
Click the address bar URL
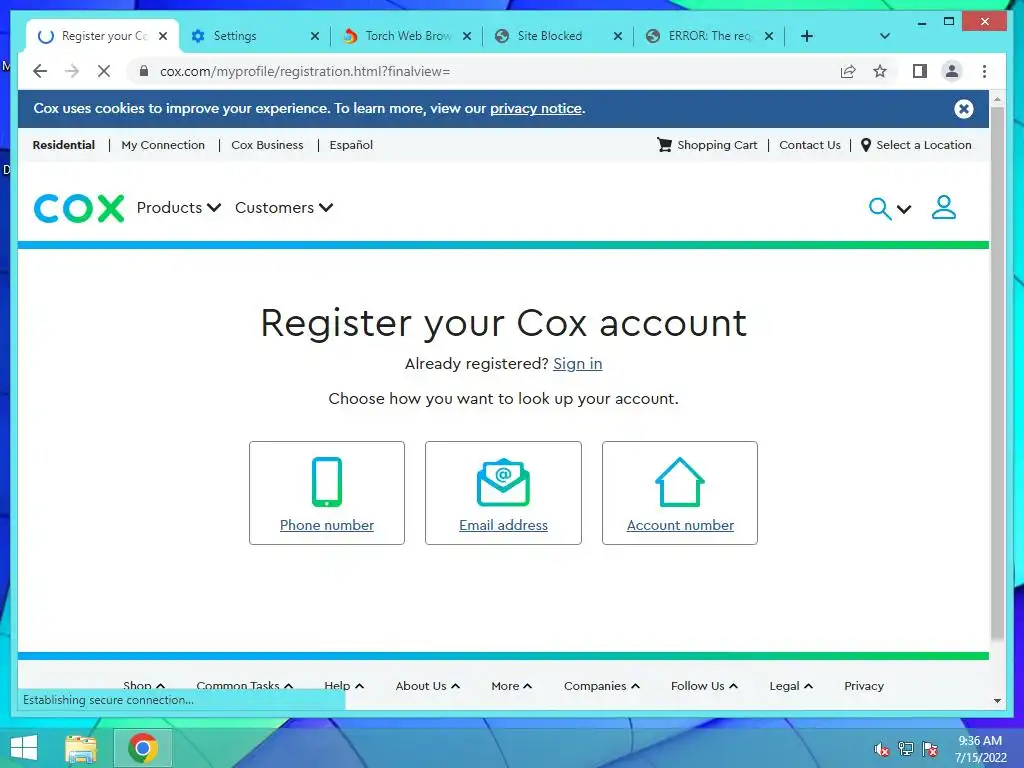(305, 71)
